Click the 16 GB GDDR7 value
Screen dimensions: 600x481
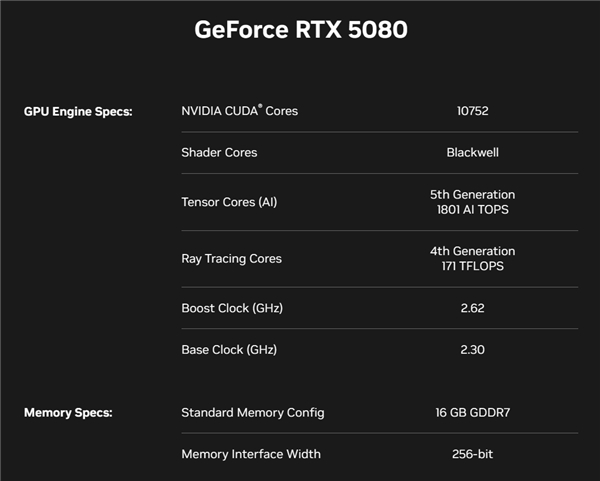pos(473,413)
